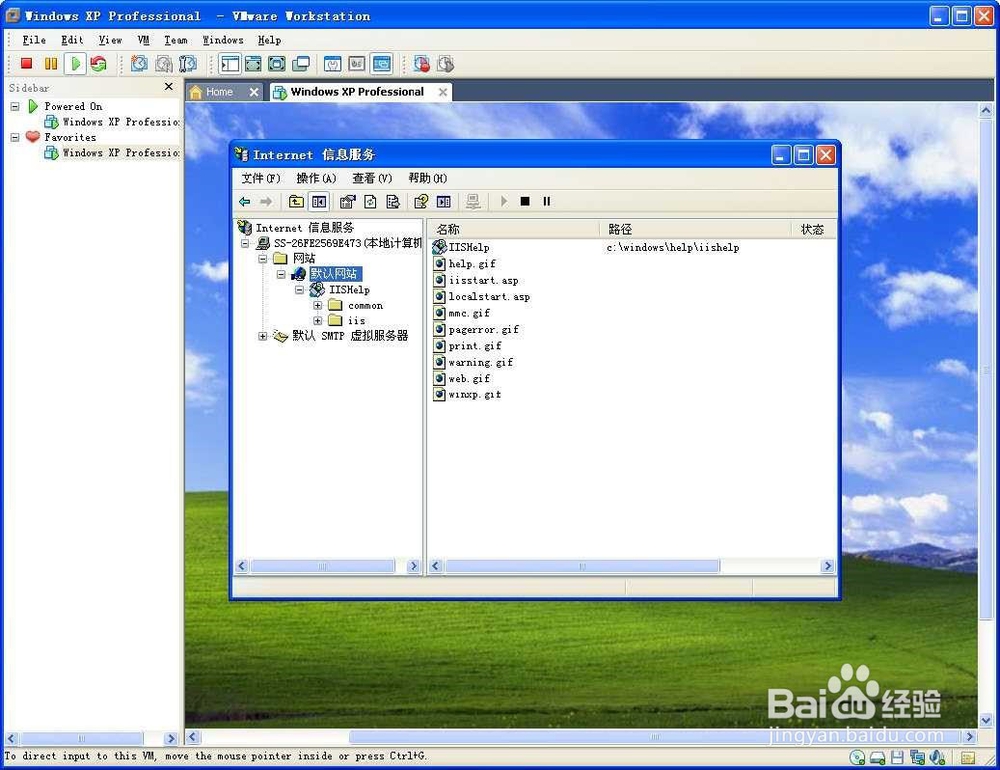Viewport: 1000px width, 770px height.
Task: Toggle the action pane icon in IIS toolbar
Action: 444,202
